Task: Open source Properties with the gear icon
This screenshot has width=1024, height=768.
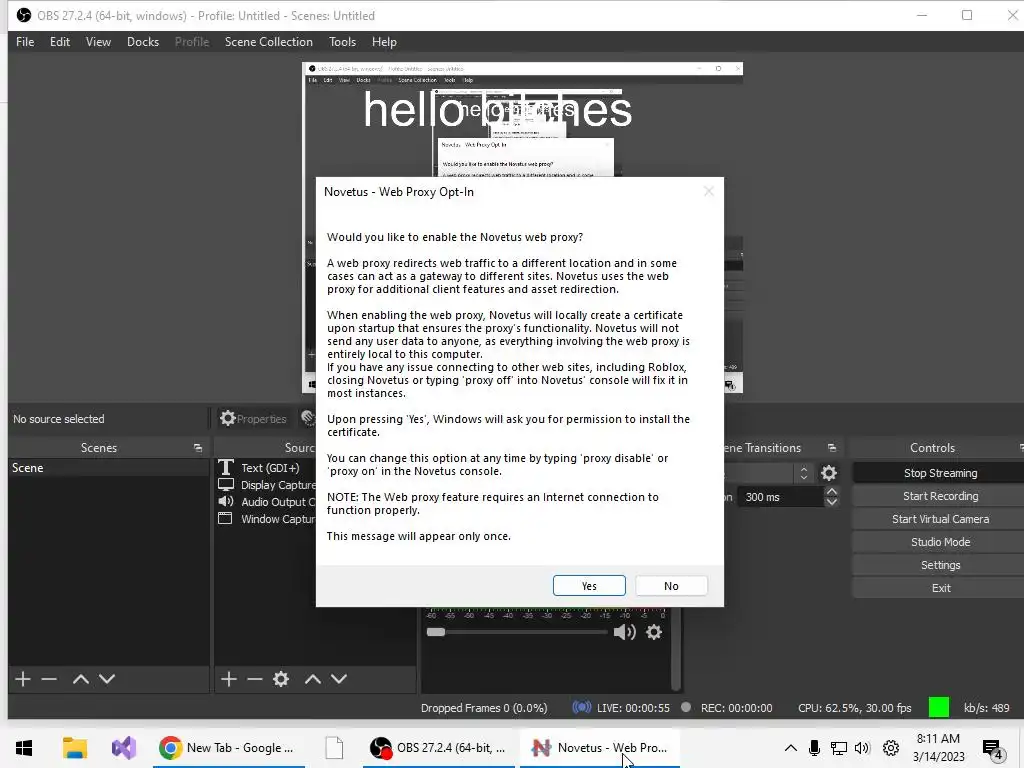Action: tap(253, 419)
